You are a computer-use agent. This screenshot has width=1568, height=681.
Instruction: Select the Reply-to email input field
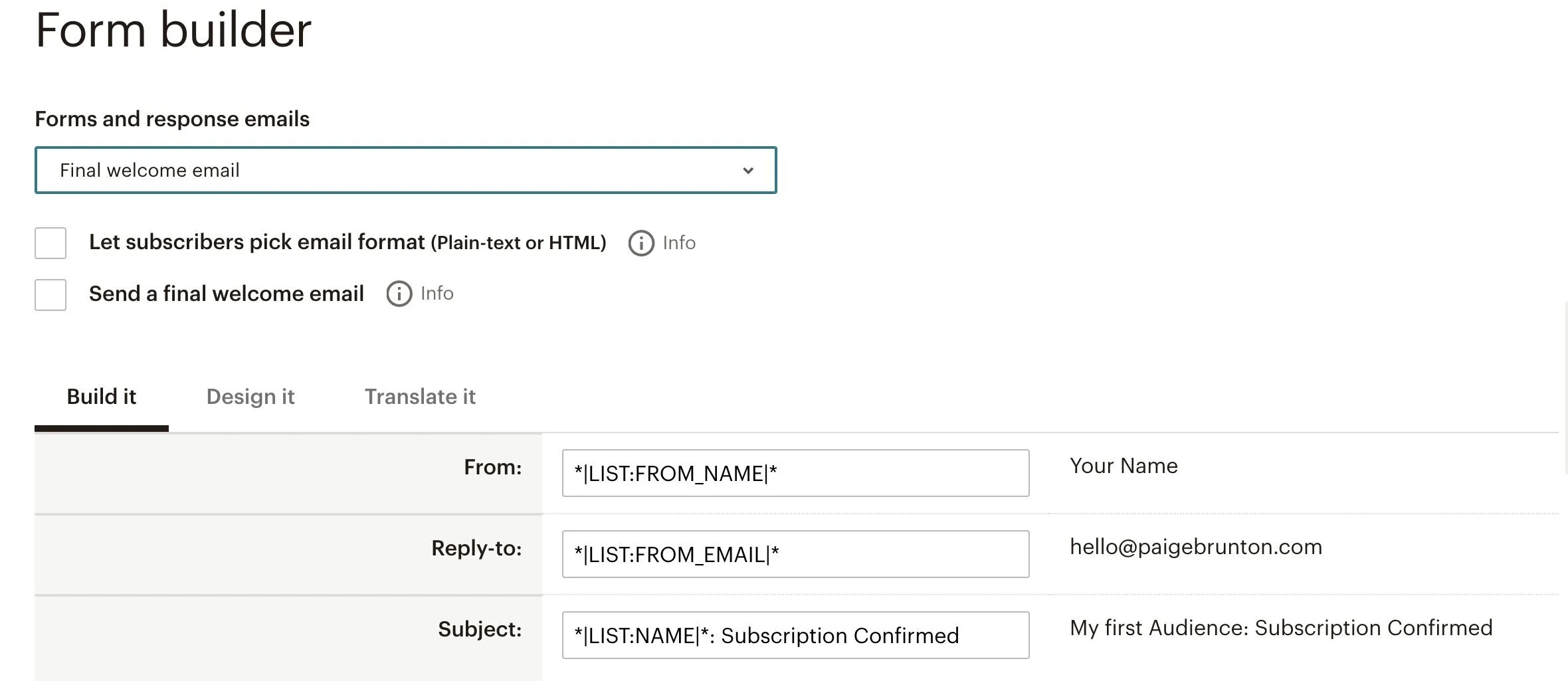[x=795, y=554]
